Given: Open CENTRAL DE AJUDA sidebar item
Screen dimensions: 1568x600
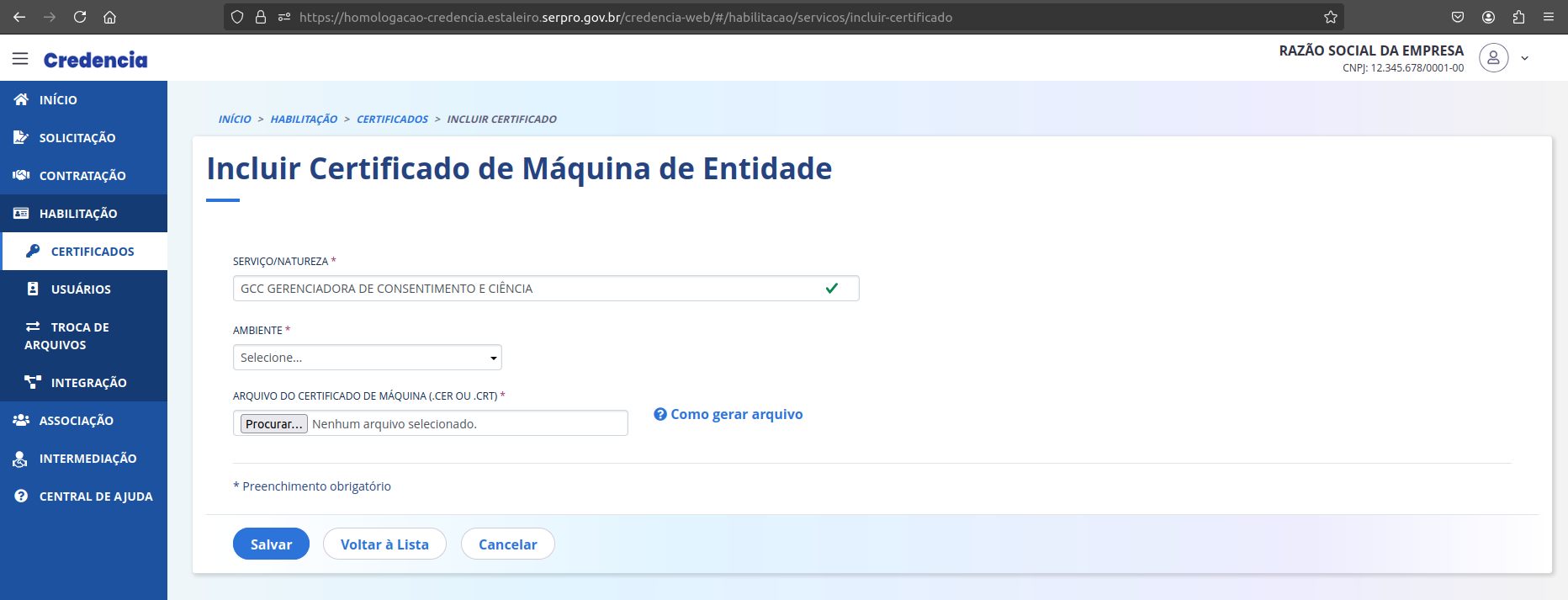Looking at the screenshot, I should (x=84, y=496).
